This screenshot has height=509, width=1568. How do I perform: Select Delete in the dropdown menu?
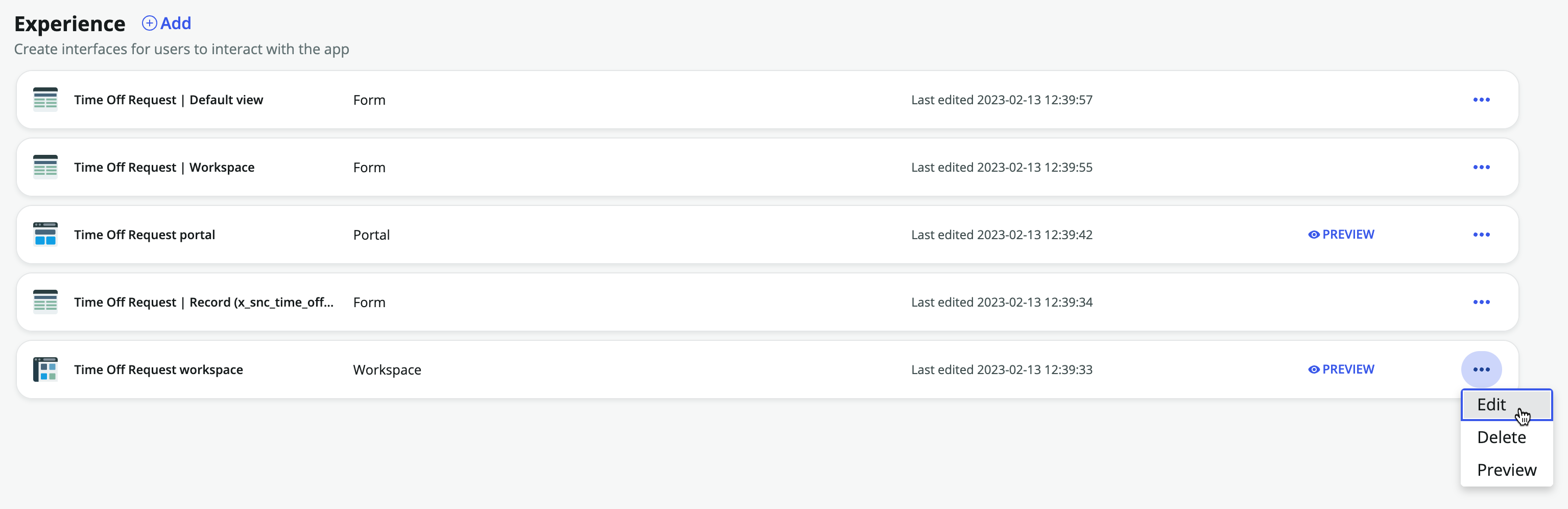[x=1507, y=437]
